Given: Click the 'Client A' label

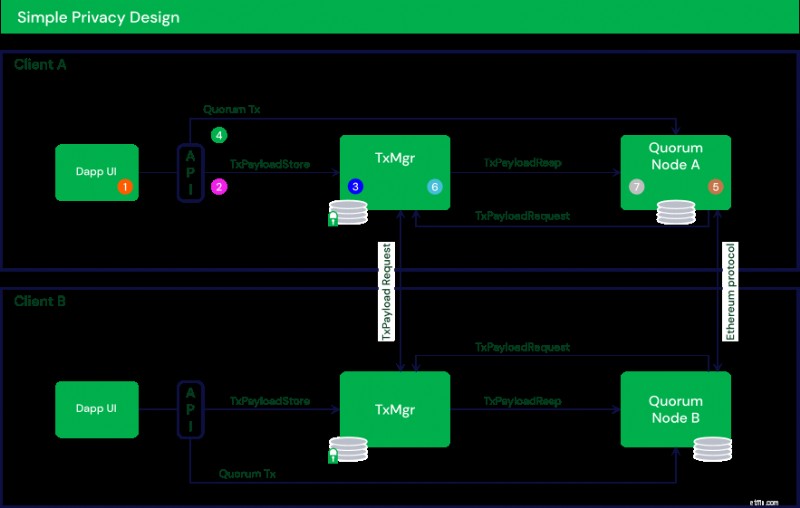Looking at the screenshot, I should tap(40, 65).
